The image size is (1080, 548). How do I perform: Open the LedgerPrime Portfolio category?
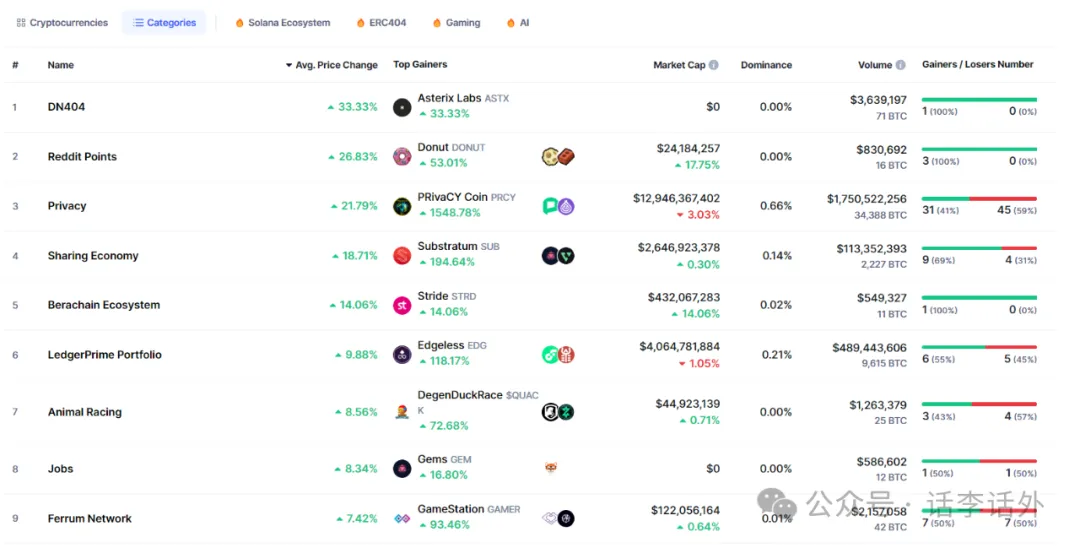105,355
